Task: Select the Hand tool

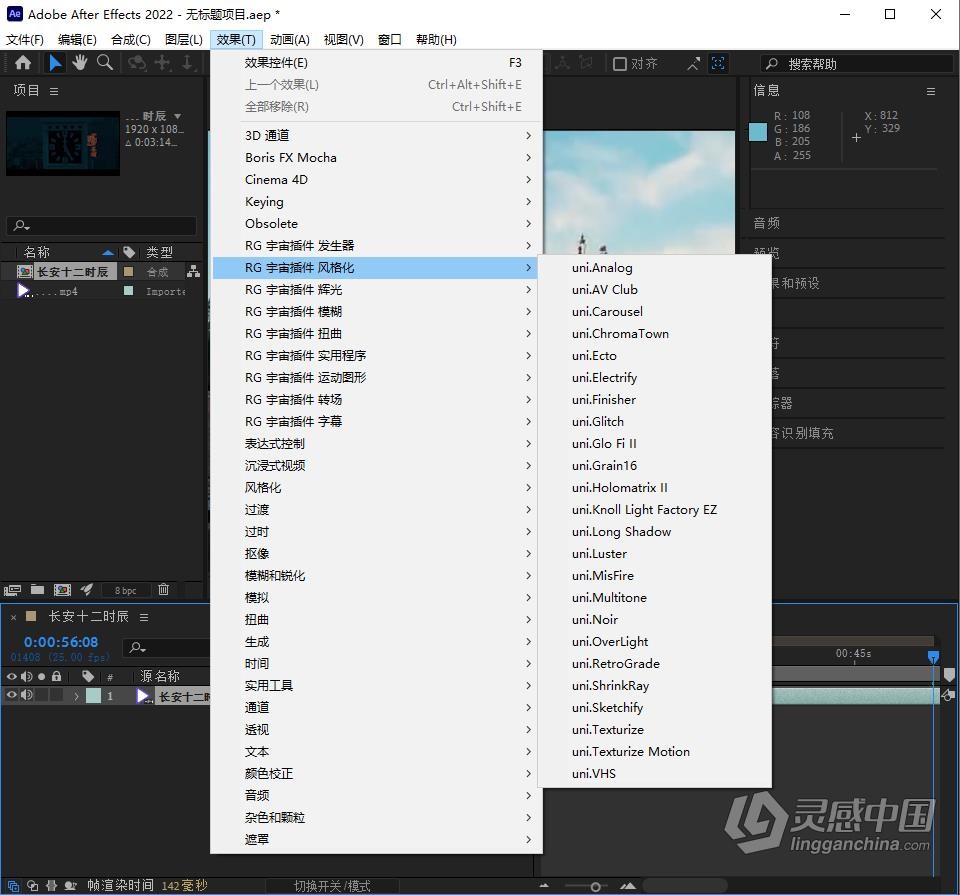Action: [x=79, y=62]
